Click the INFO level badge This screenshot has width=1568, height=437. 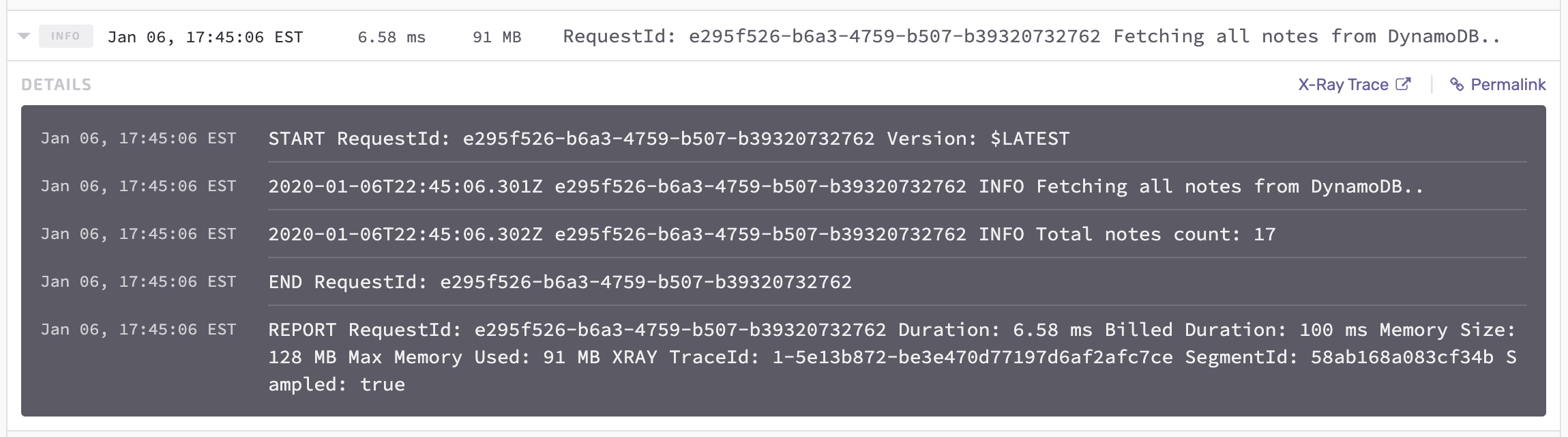(x=65, y=36)
